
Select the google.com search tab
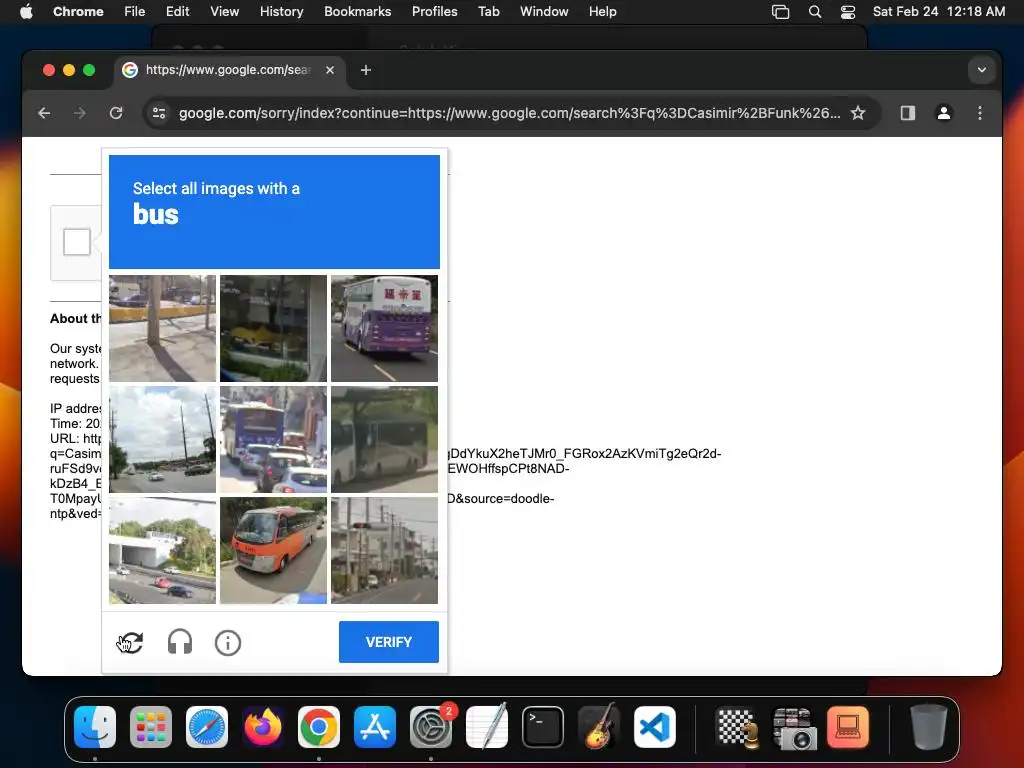(x=229, y=70)
